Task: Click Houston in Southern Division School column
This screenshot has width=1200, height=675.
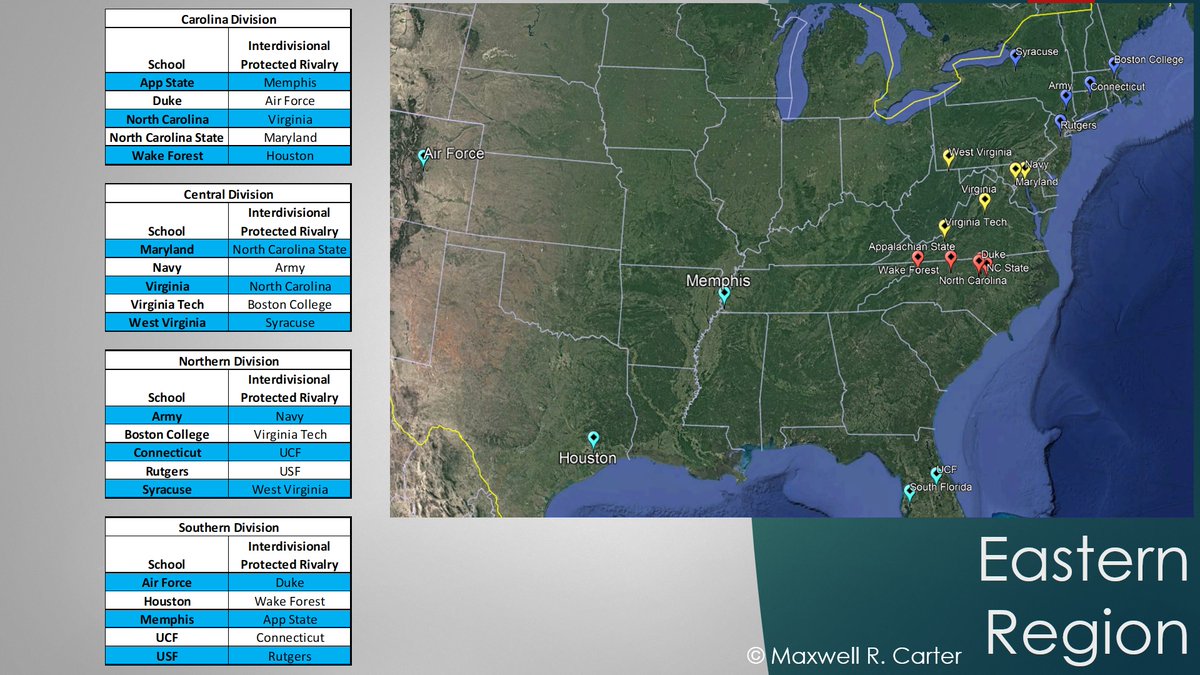Action: (167, 601)
